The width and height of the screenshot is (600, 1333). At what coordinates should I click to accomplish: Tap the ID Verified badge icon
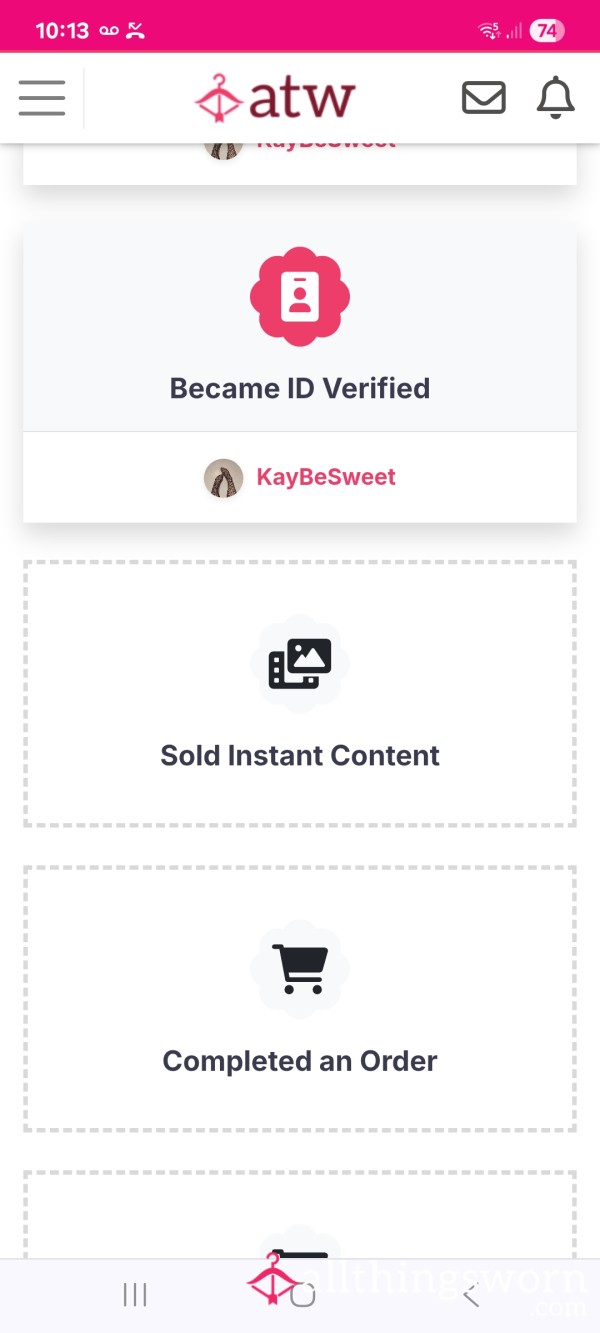pos(300,297)
